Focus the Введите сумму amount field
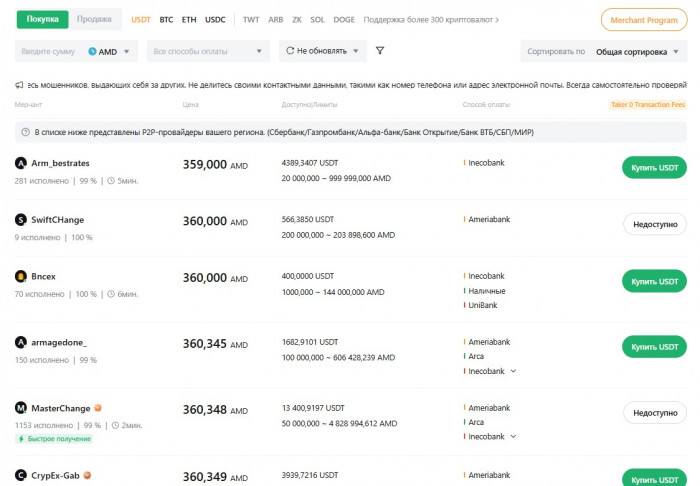Screen dimensions: 700x486 pyautogui.click(x=48, y=51)
